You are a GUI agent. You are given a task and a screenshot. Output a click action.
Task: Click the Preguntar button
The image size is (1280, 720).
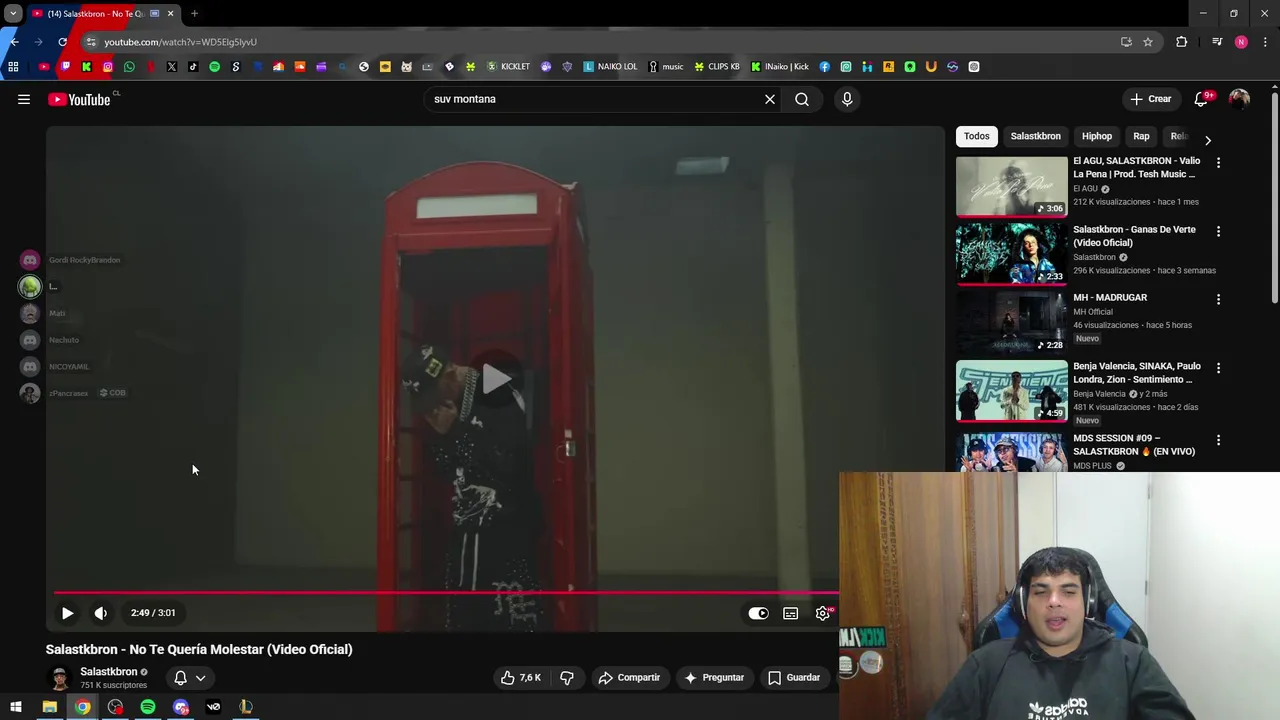click(714, 677)
